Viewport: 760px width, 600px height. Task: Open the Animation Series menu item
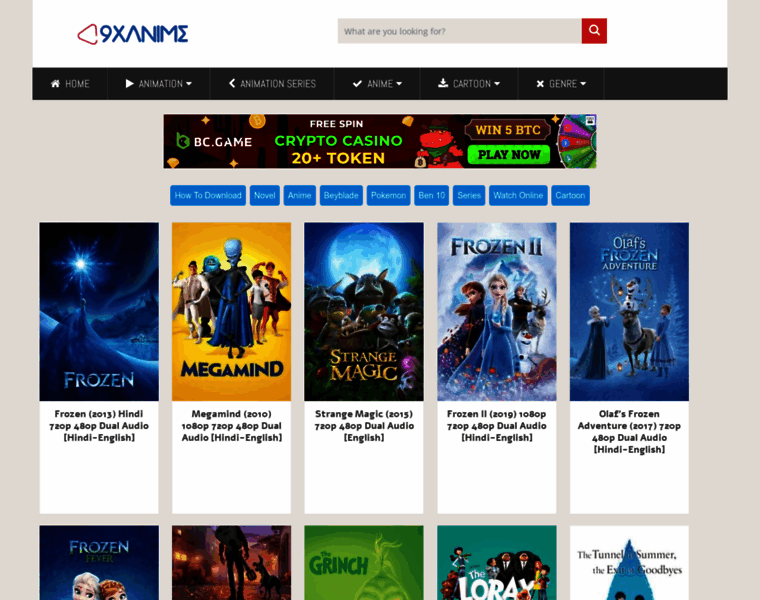pos(272,84)
